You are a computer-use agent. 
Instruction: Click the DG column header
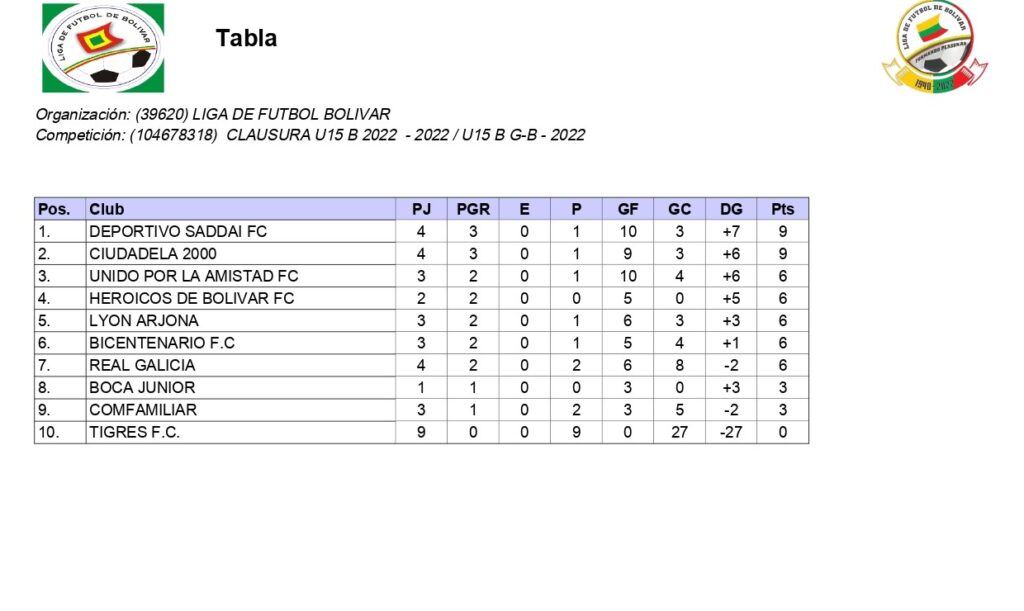(x=731, y=209)
